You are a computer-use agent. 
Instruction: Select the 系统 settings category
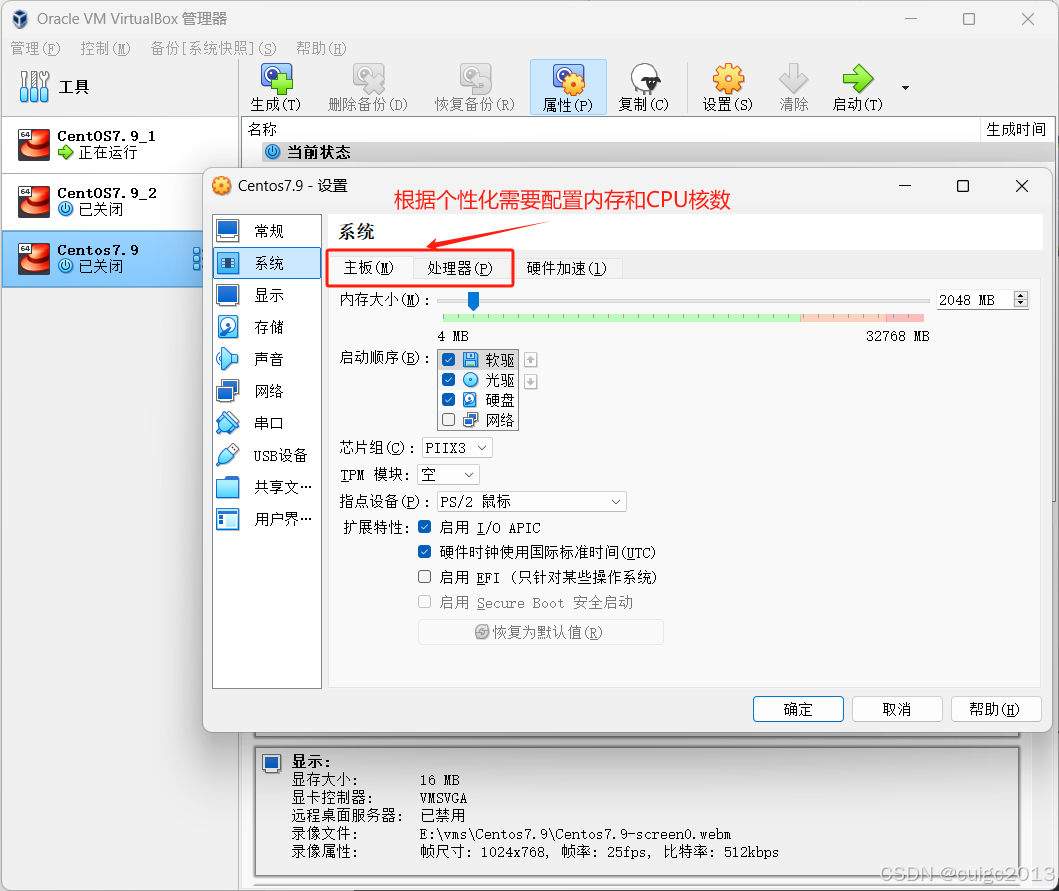pyautogui.click(x=267, y=263)
